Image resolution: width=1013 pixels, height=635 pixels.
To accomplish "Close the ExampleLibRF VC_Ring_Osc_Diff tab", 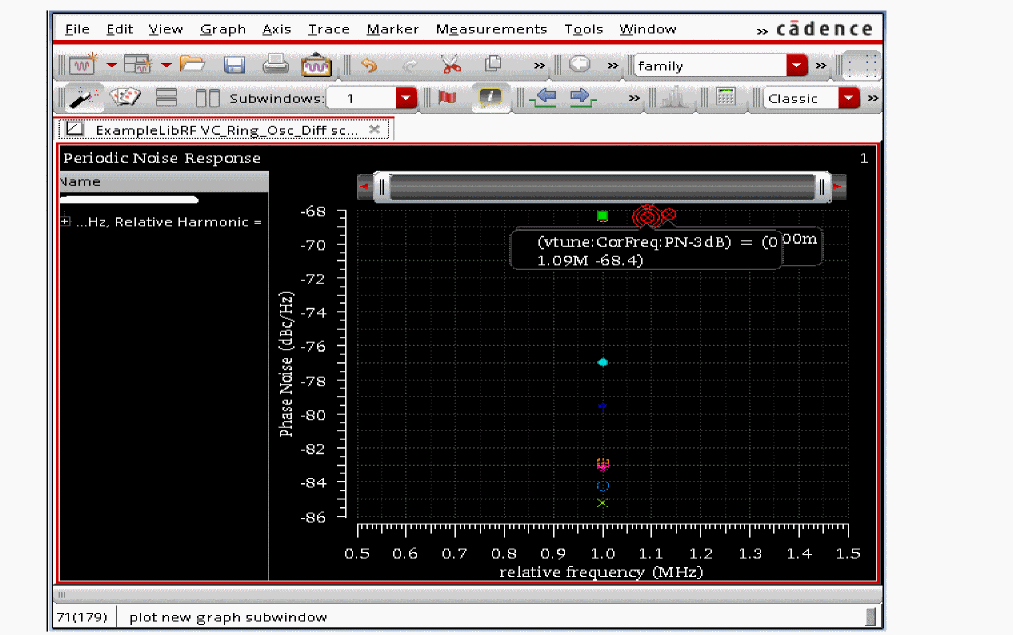I will (x=374, y=130).
